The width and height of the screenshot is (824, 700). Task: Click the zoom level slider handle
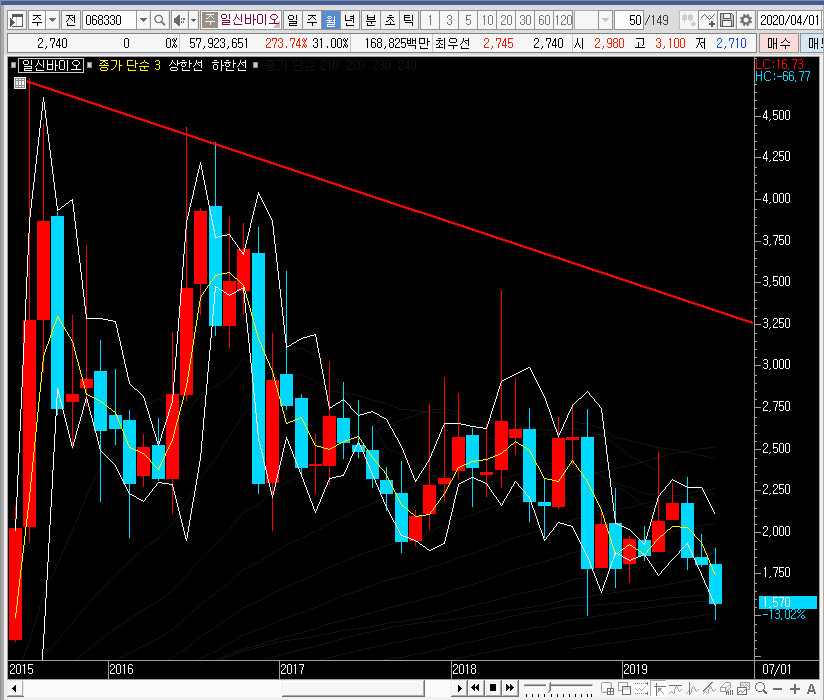(x=550, y=688)
